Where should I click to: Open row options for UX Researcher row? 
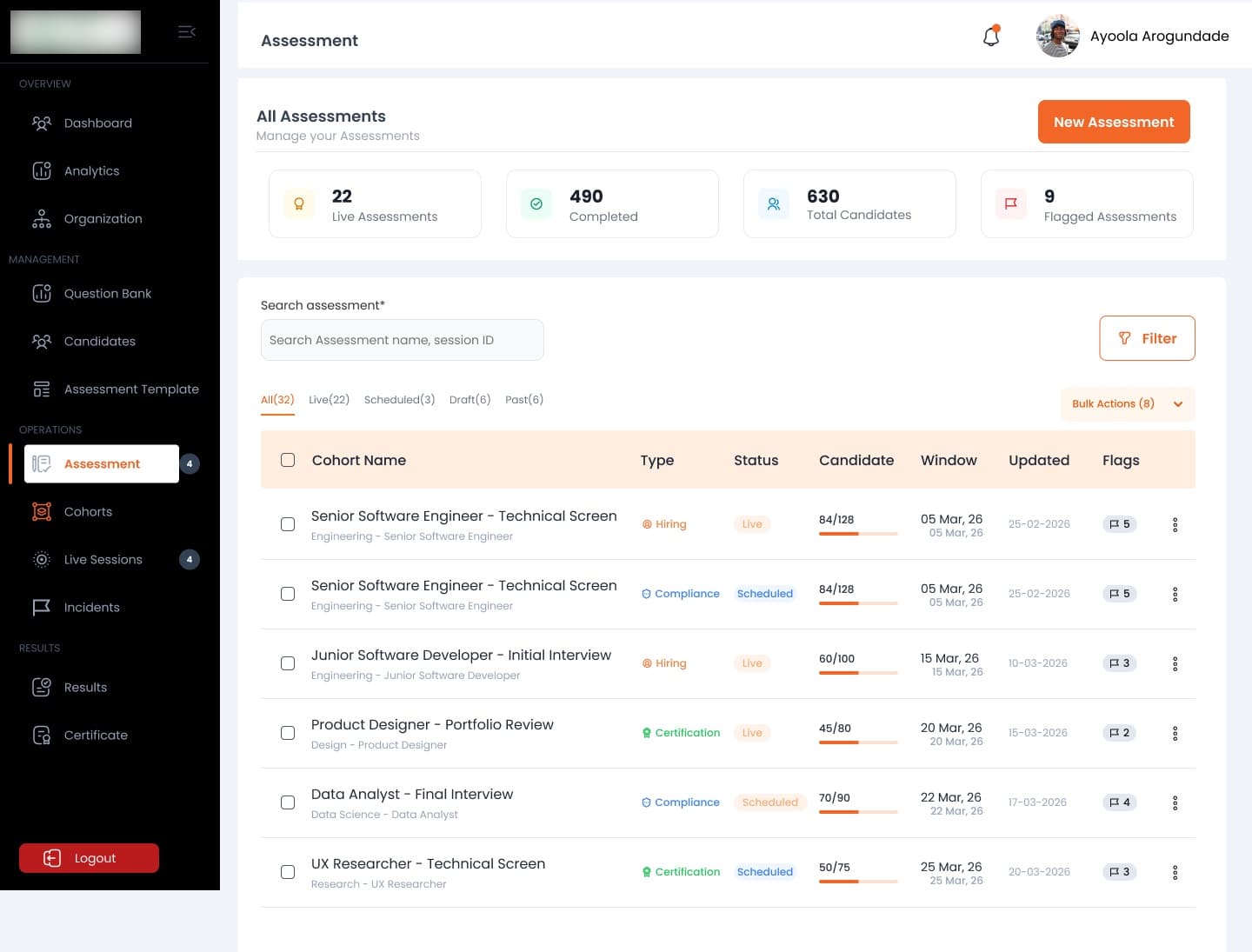pyautogui.click(x=1175, y=872)
